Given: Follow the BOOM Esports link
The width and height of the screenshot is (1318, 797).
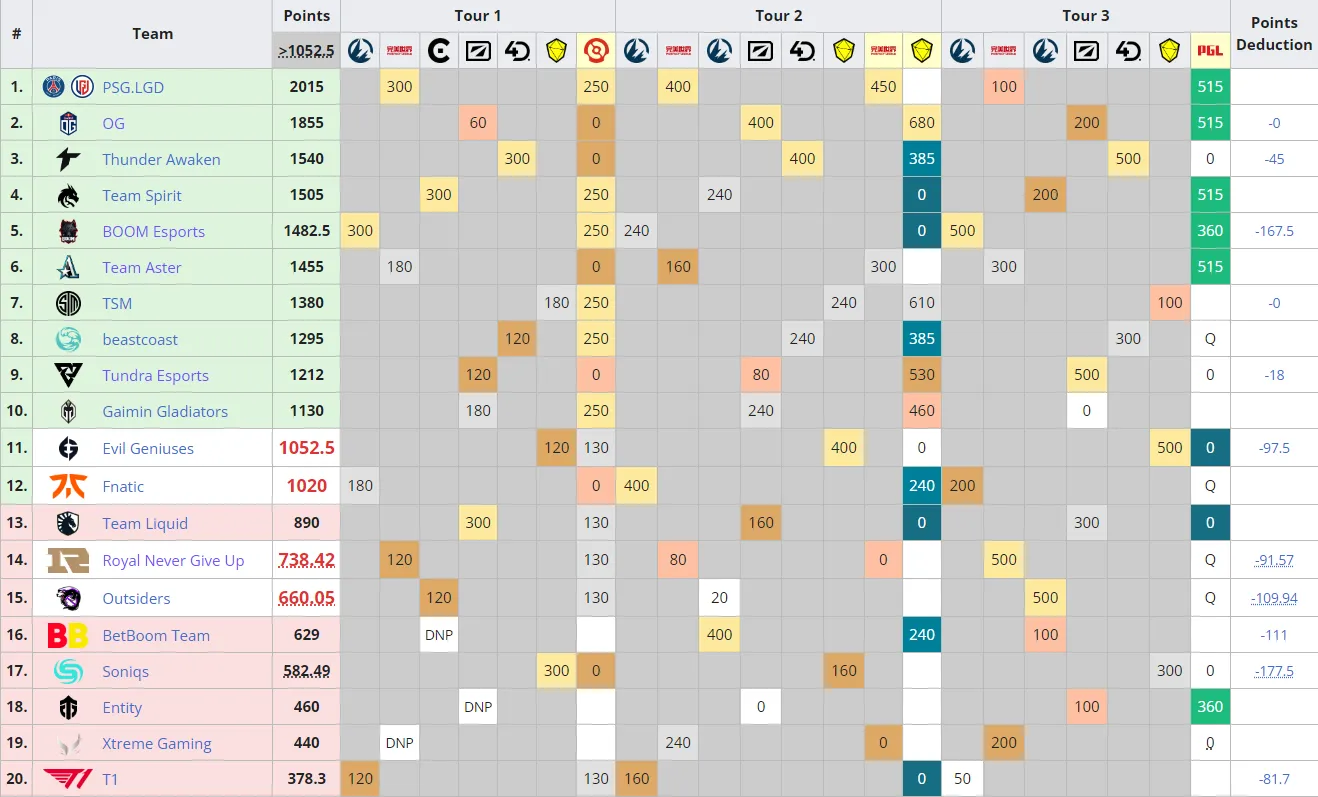Looking at the screenshot, I should (x=153, y=231).
